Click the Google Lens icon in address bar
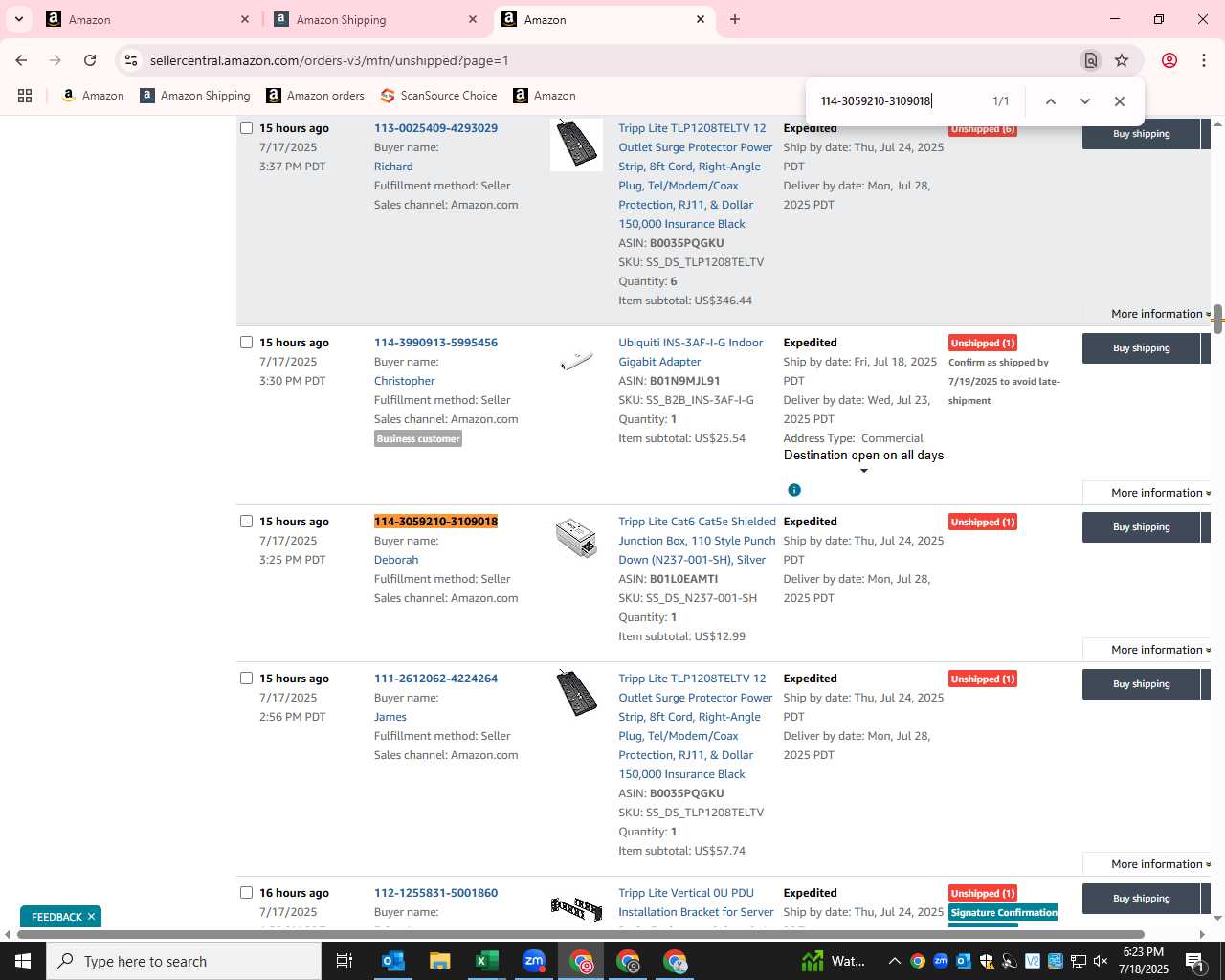 (1090, 60)
